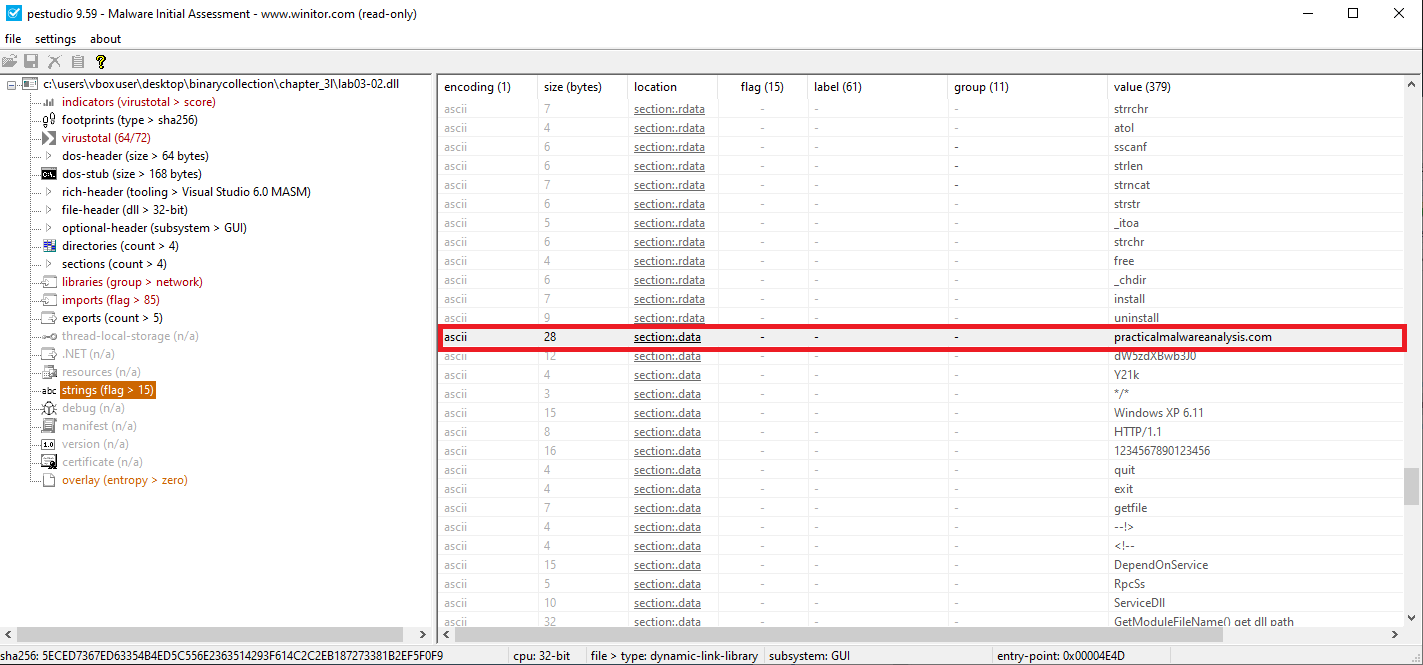The image size is (1423, 665).
Task: Click the dos-stub console icon
Action: coord(49,174)
